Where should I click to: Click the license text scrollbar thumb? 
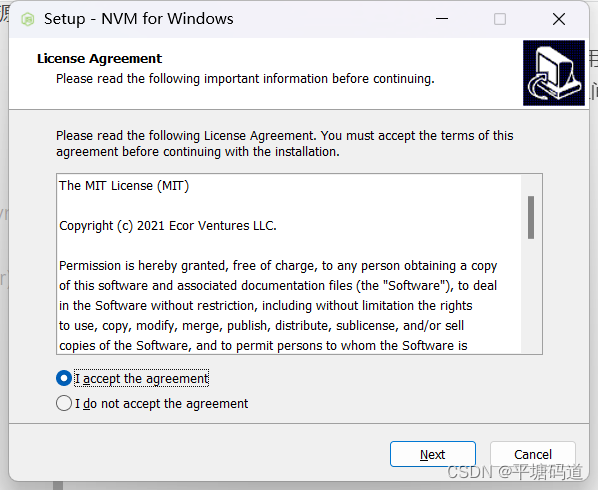pos(531,217)
